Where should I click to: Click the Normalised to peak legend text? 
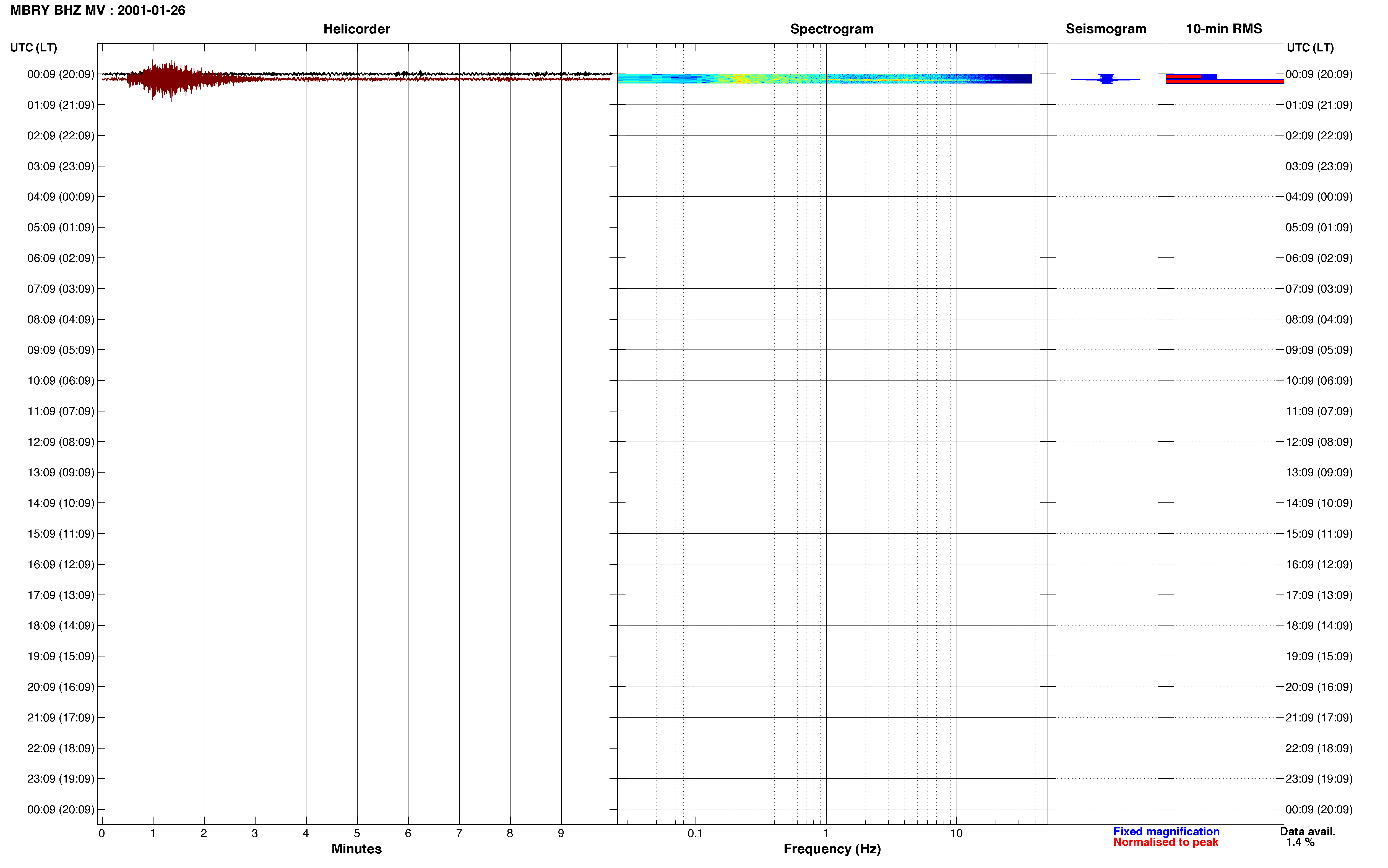1165,842
